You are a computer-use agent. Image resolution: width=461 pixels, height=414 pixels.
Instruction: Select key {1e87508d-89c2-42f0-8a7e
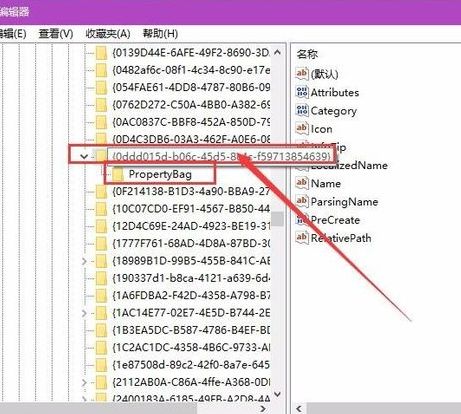(x=191, y=365)
